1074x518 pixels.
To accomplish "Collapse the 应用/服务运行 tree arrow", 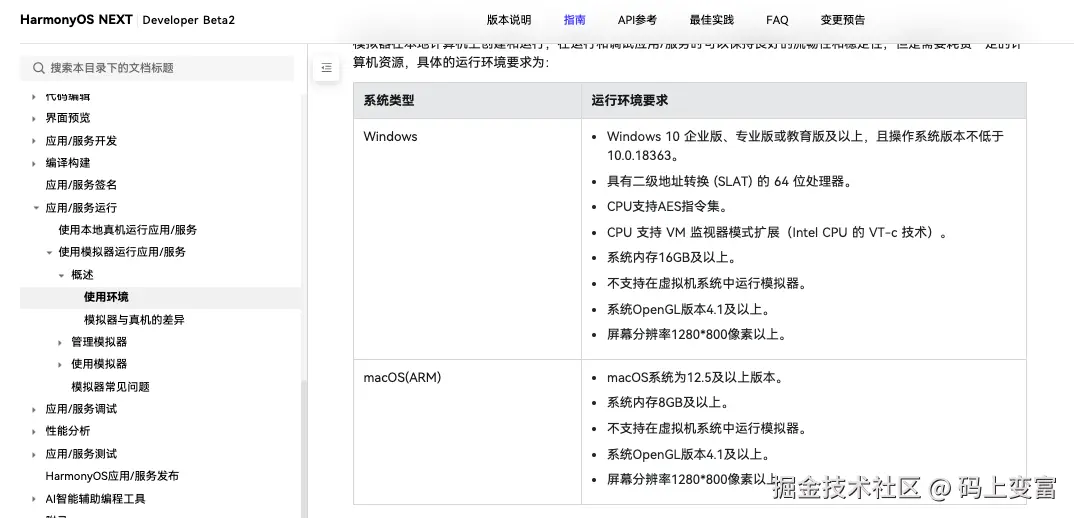I will click(x=36, y=208).
